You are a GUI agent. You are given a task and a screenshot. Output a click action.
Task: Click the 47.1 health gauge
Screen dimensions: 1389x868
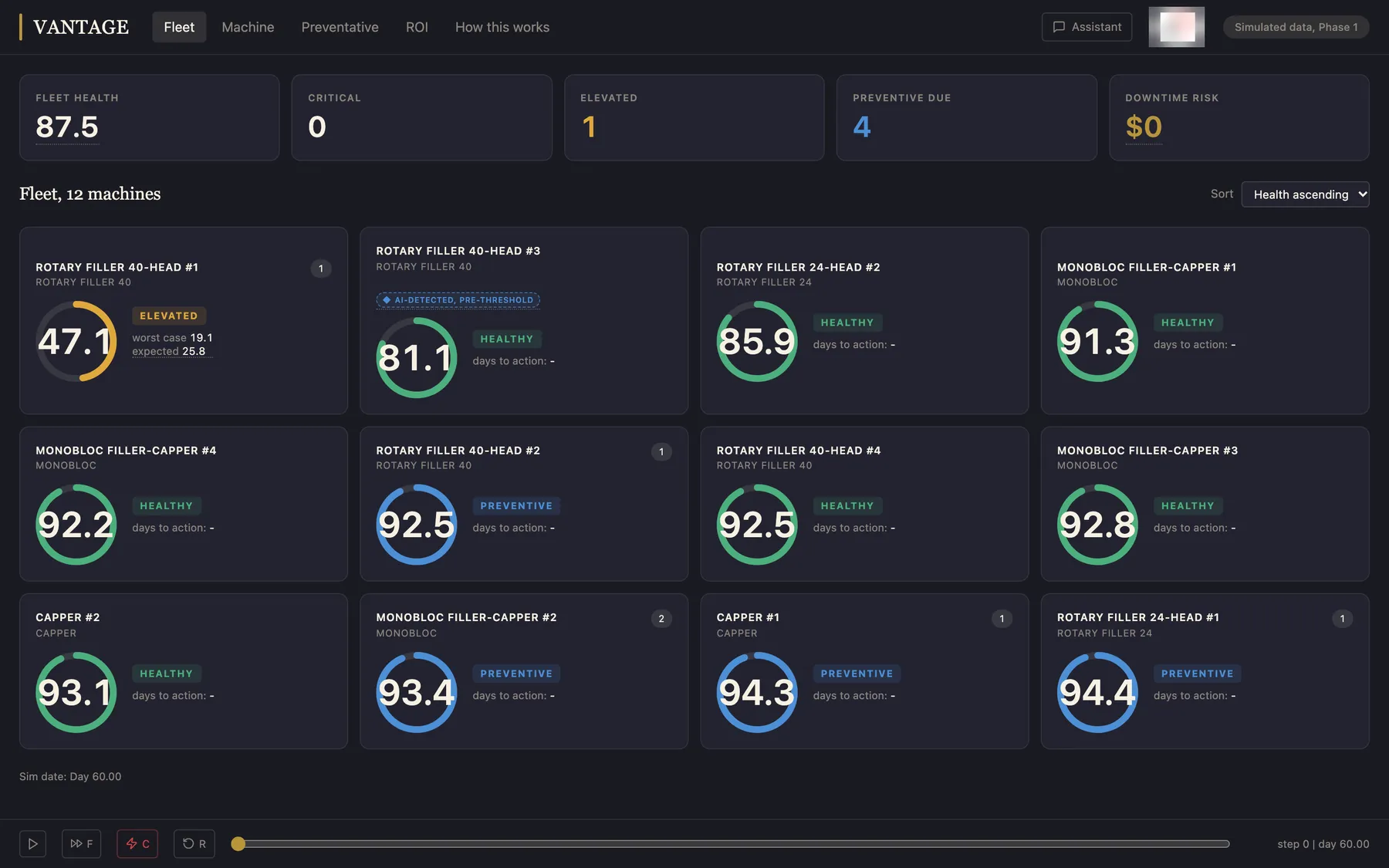[x=76, y=341]
